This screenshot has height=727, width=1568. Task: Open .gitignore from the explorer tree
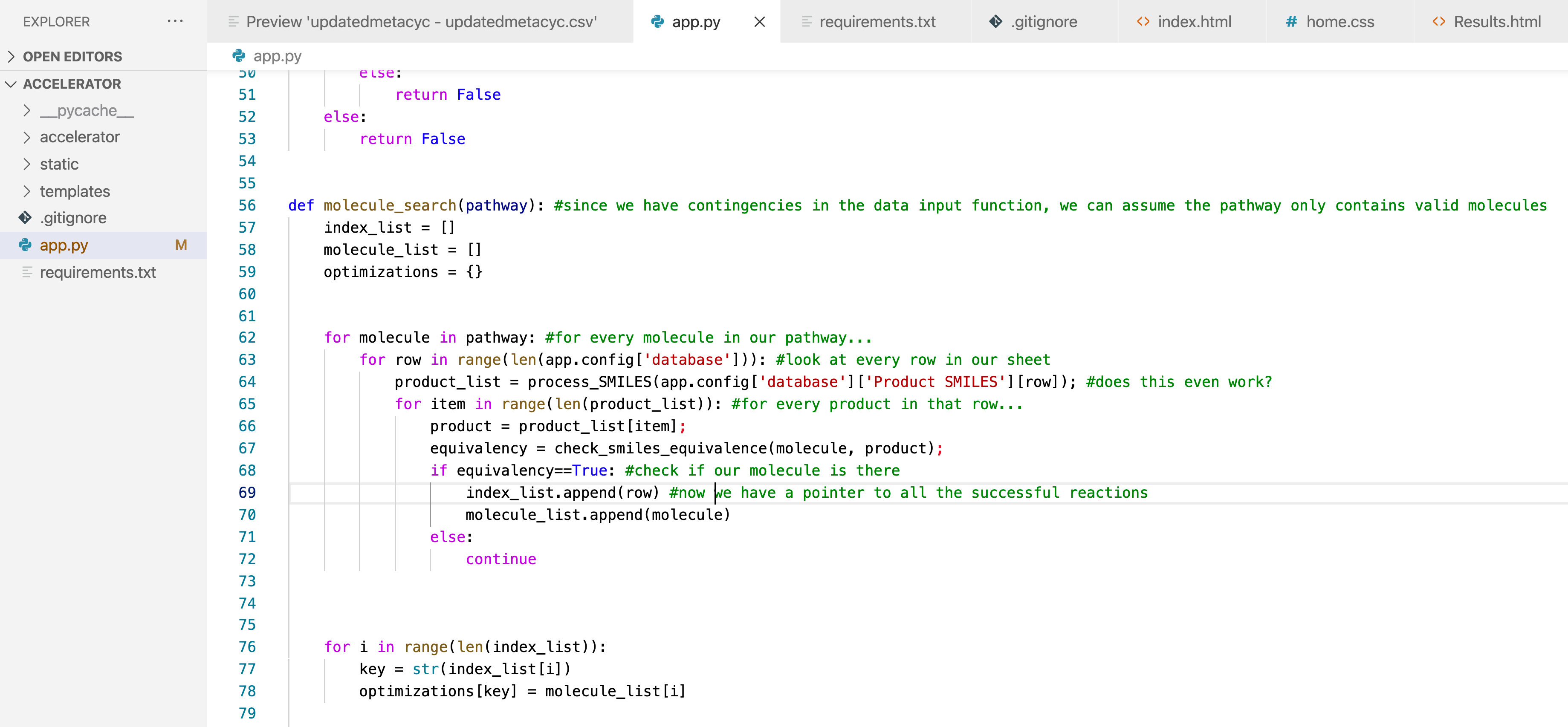point(73,218)
